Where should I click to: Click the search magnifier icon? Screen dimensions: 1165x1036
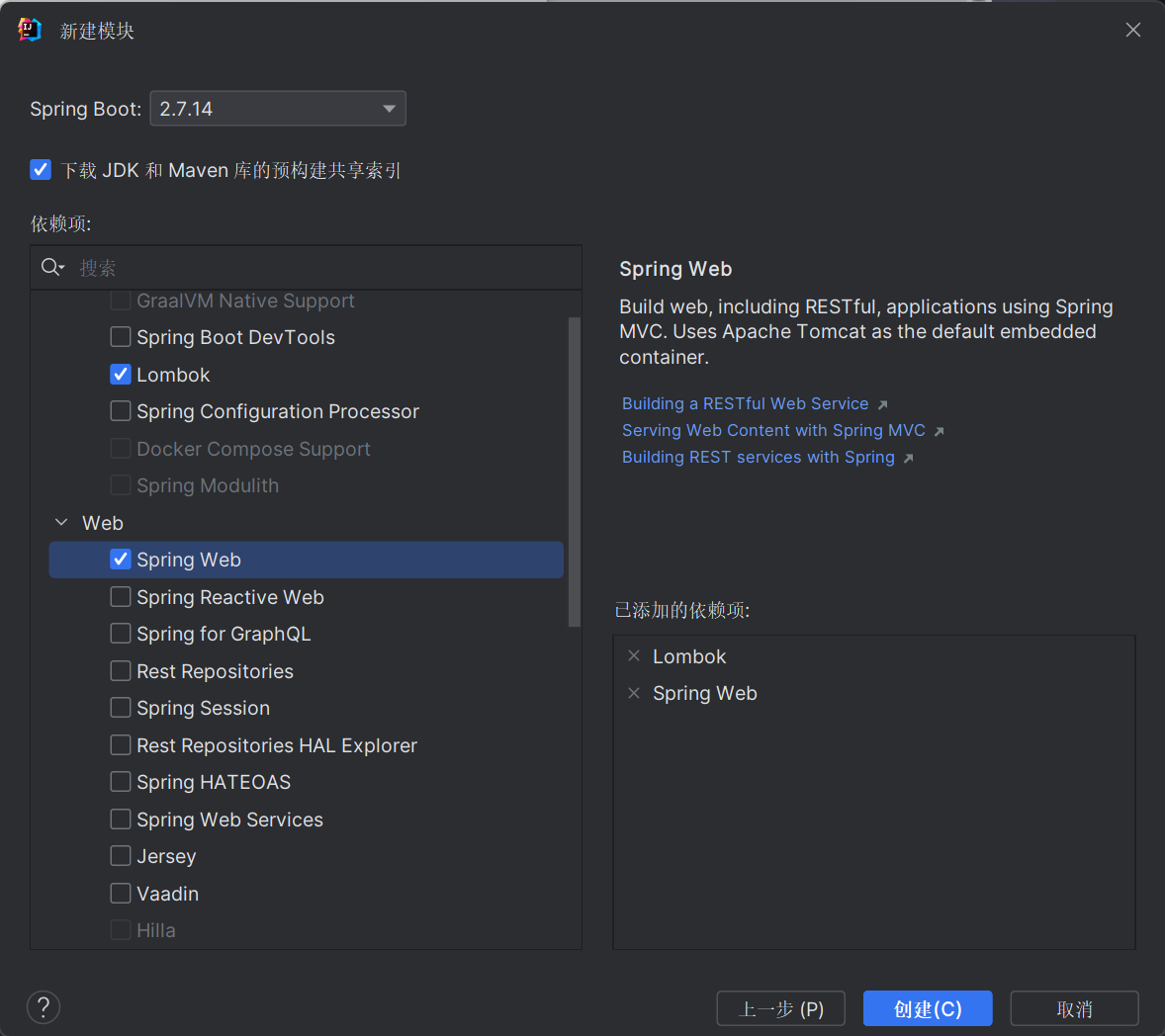click(x=52, y=267)
